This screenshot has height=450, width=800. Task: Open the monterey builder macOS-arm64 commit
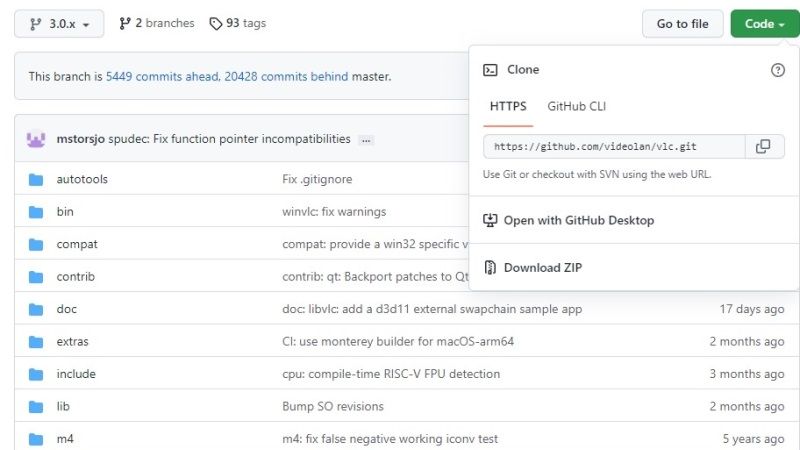[398, 341]
